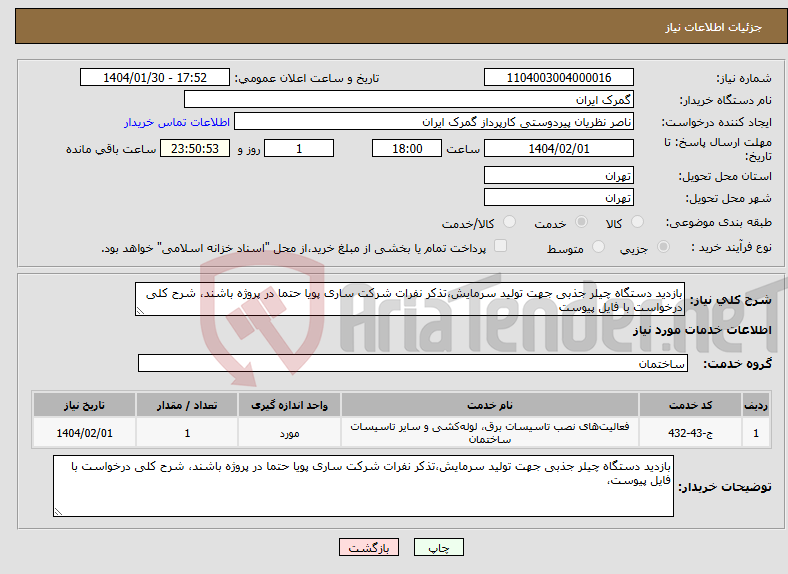Click the نام خدمت column header
This screenshot has height=574, width=788.
click(x=489, y=405)
